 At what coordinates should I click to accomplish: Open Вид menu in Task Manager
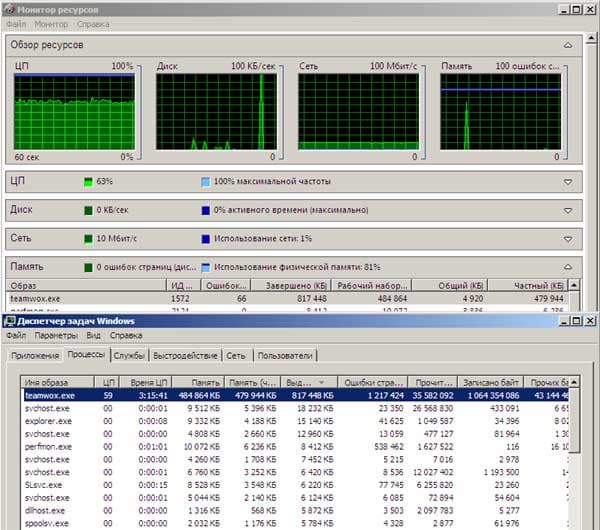click(93, 336)
